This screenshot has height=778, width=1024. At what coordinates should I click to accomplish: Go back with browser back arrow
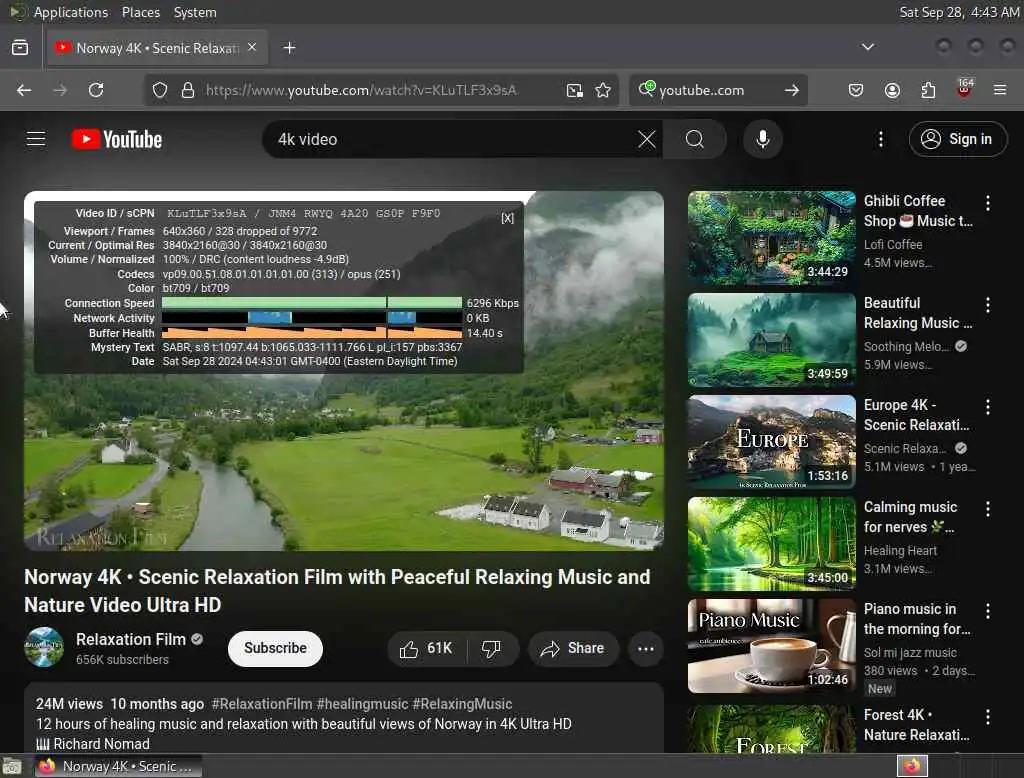tap(24, 90)
